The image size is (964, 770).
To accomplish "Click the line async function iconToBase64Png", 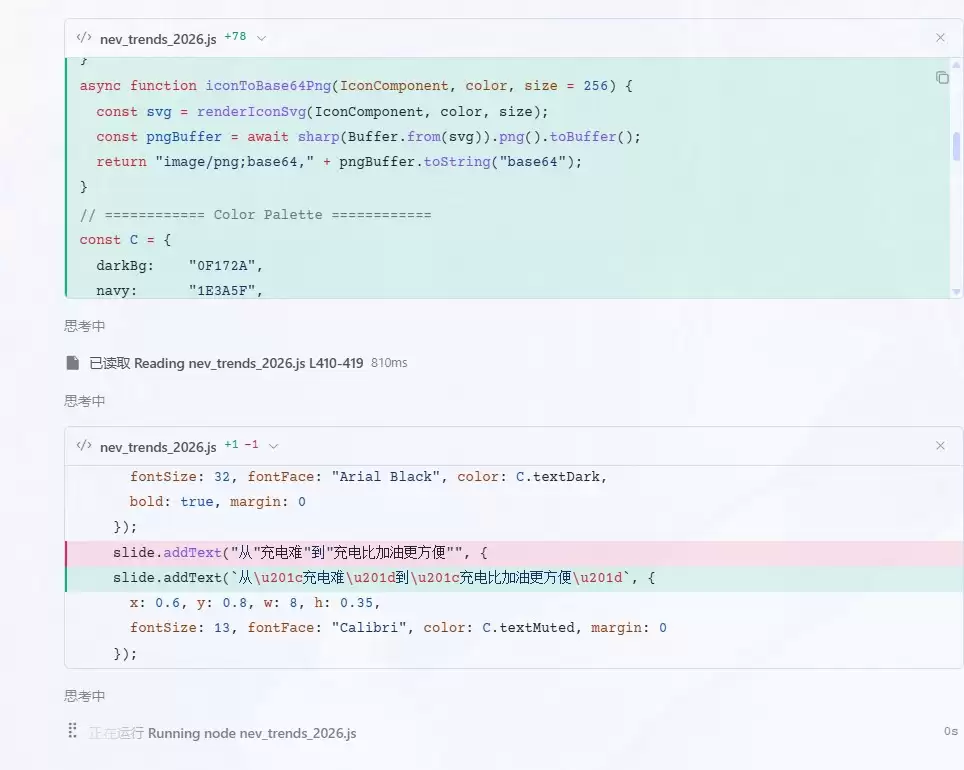I will tap(356, 86).
